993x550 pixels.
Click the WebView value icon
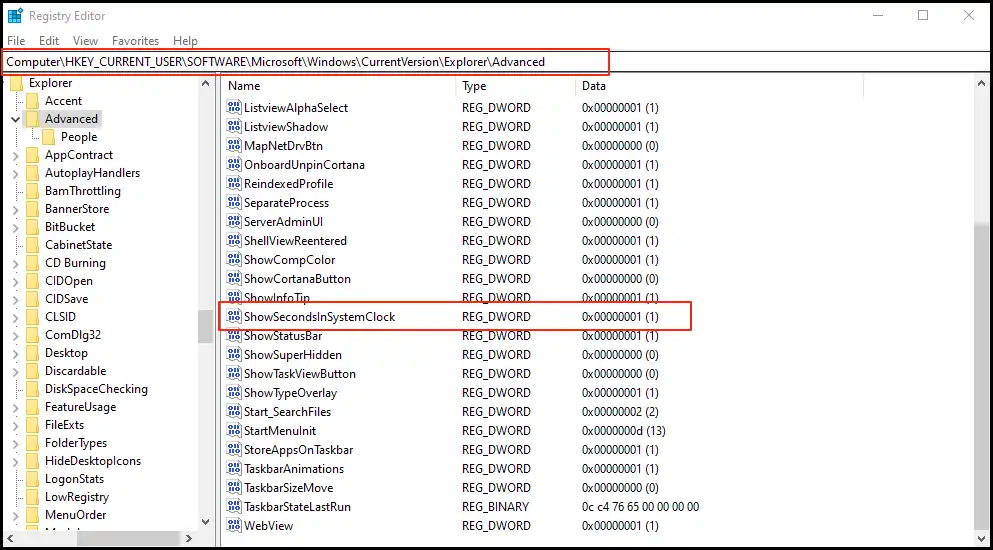[234, 526]
